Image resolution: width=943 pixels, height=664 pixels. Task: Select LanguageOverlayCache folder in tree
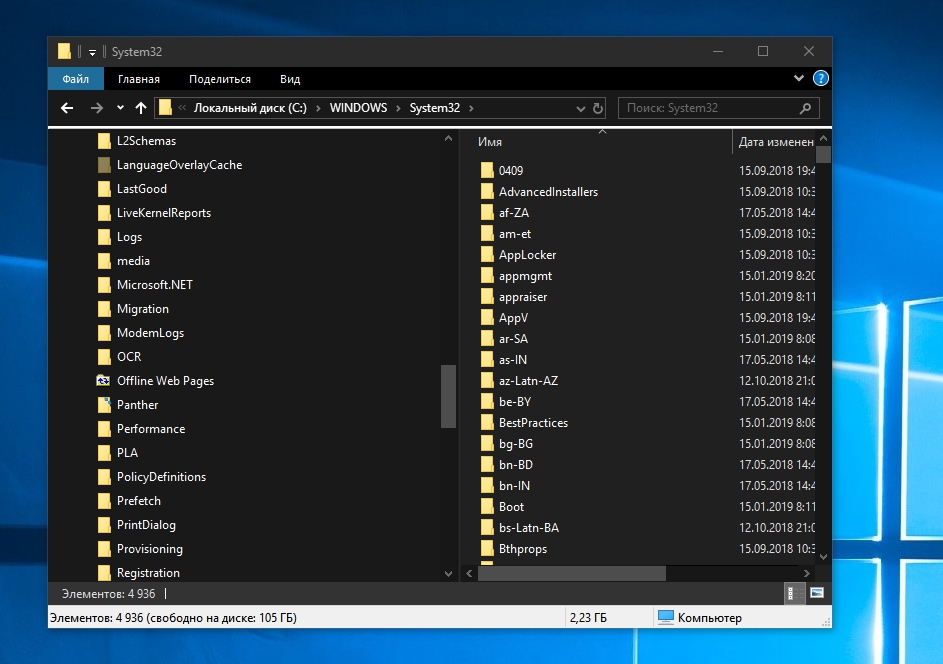(x=179, y=165)
